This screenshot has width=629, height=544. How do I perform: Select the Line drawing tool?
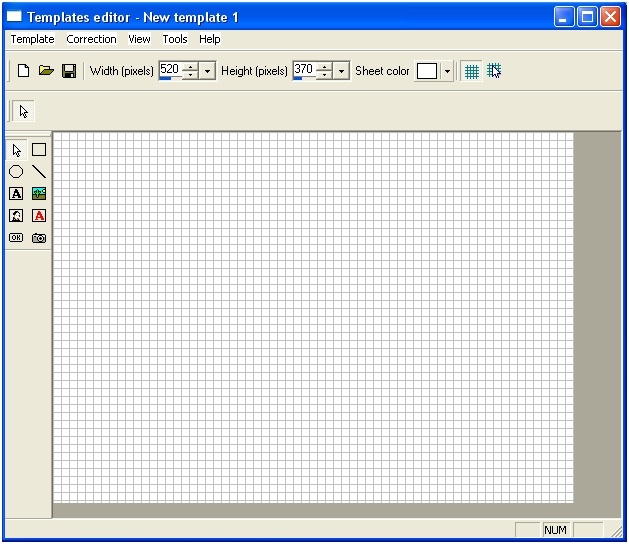[x=39, y=172]
